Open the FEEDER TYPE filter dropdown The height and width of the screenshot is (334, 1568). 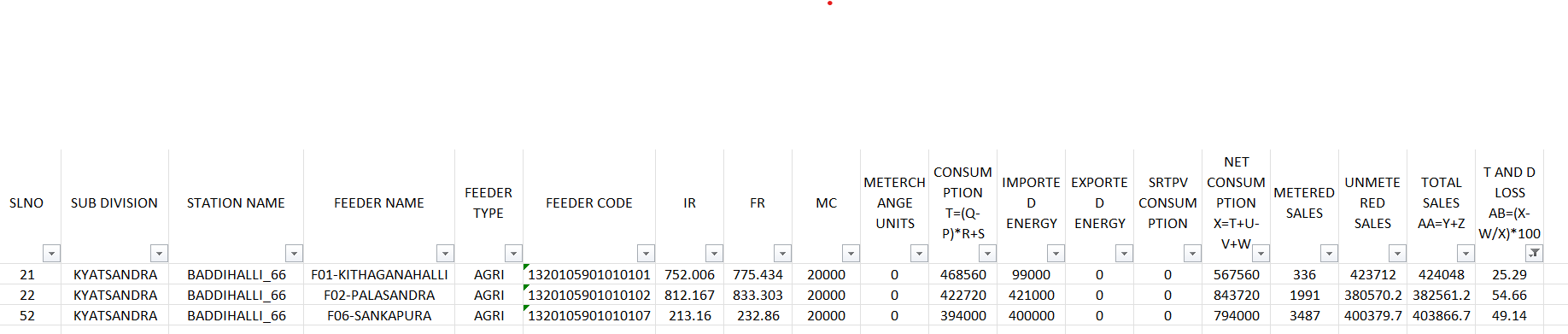click(x=513, y=254)
